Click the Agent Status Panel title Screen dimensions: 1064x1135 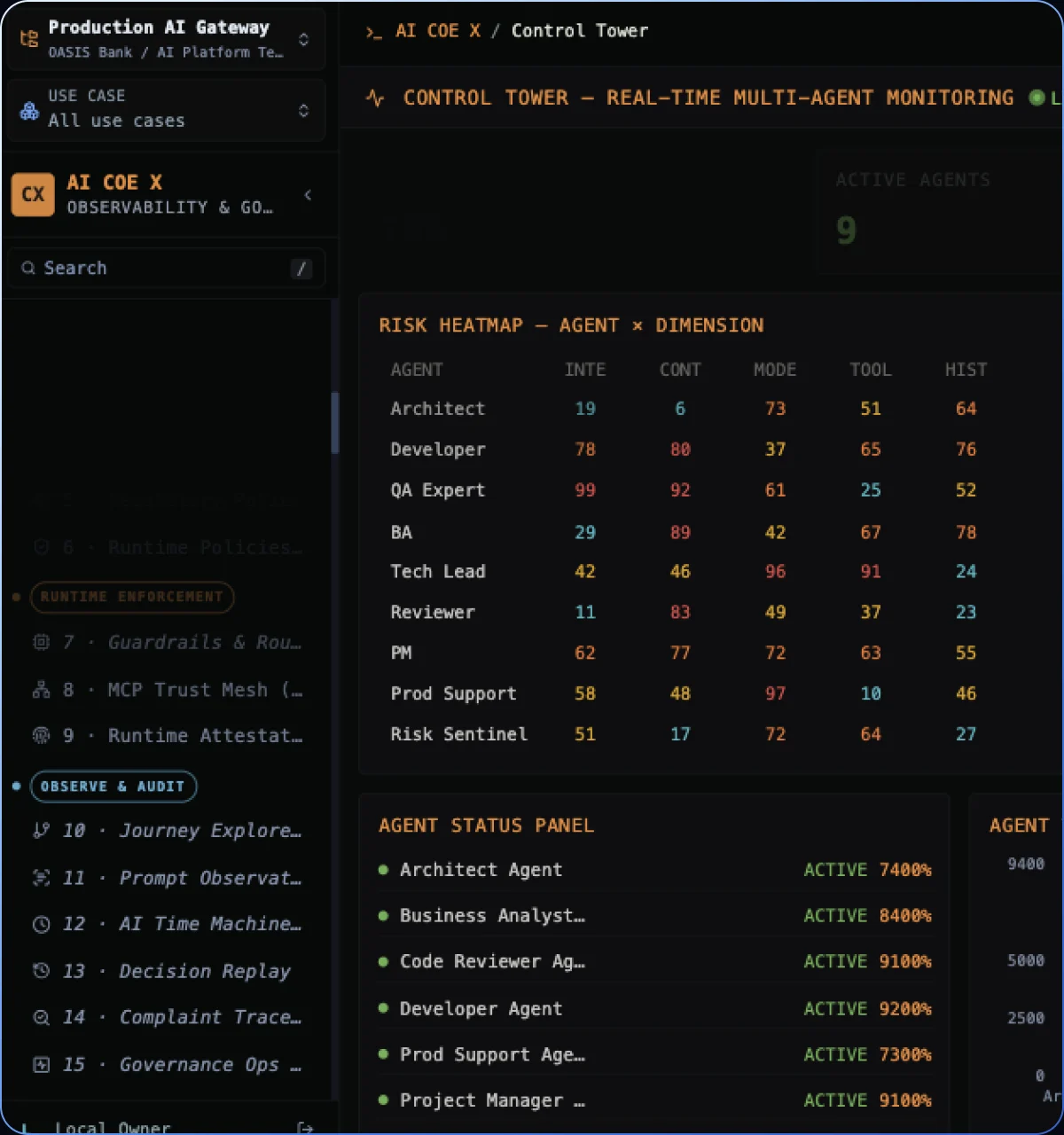coord(486,826)
